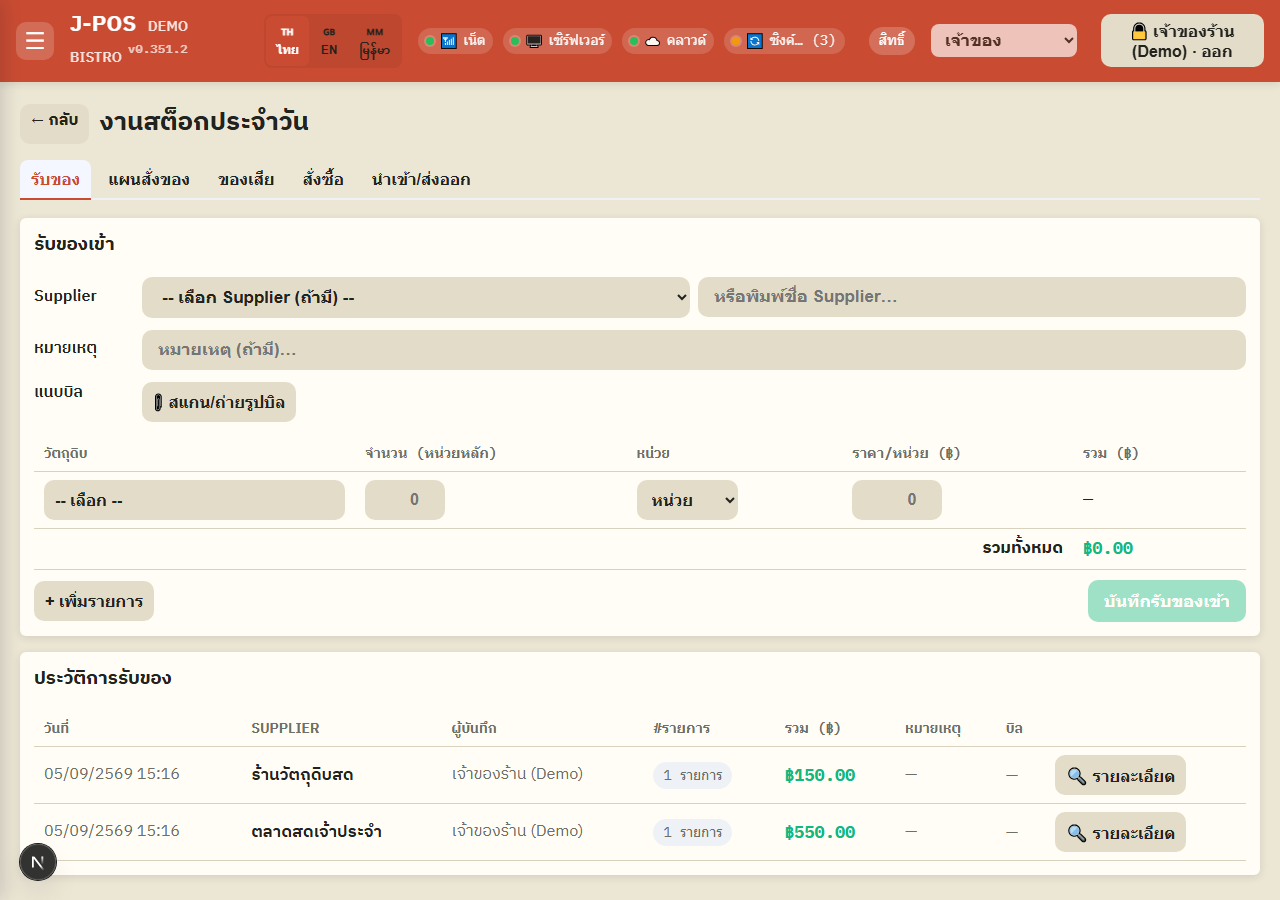Click the หมายเหตุ note input field

(694, 350)
